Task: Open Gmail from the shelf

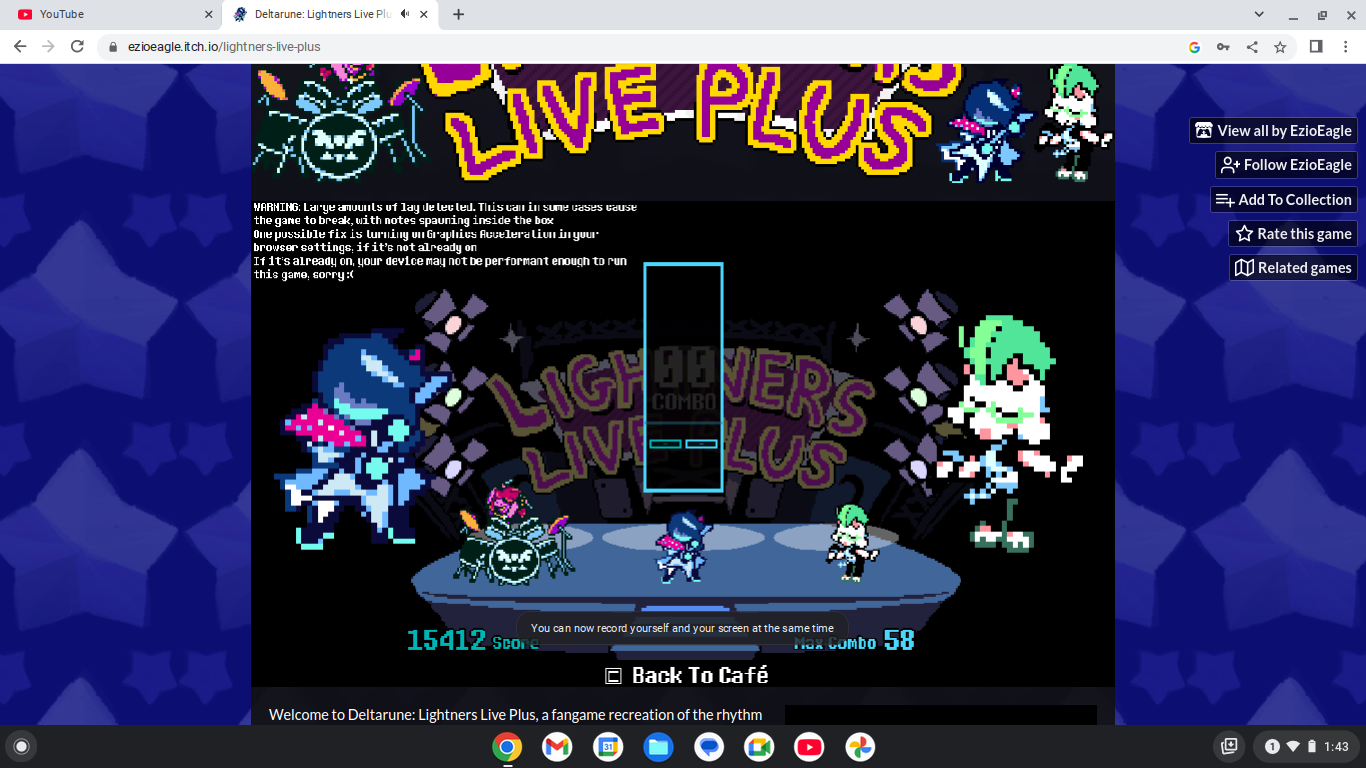Action: click(x=557, y=747)
